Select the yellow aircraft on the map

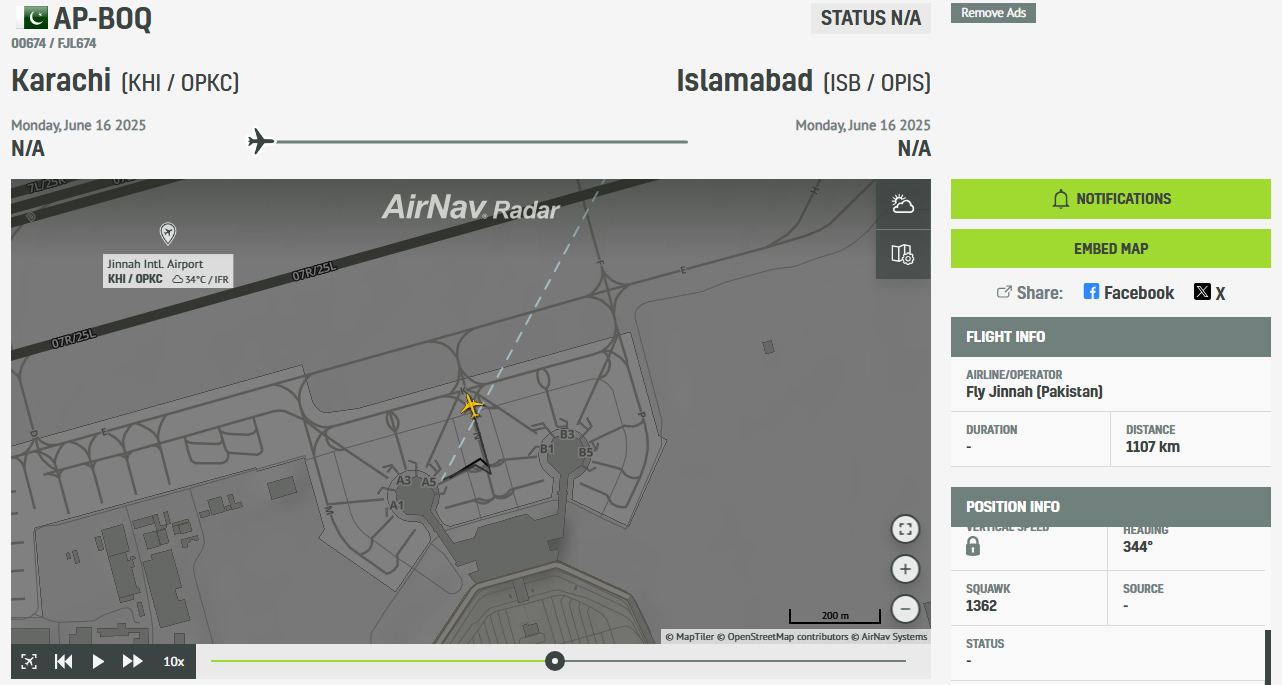click(472, 405)
